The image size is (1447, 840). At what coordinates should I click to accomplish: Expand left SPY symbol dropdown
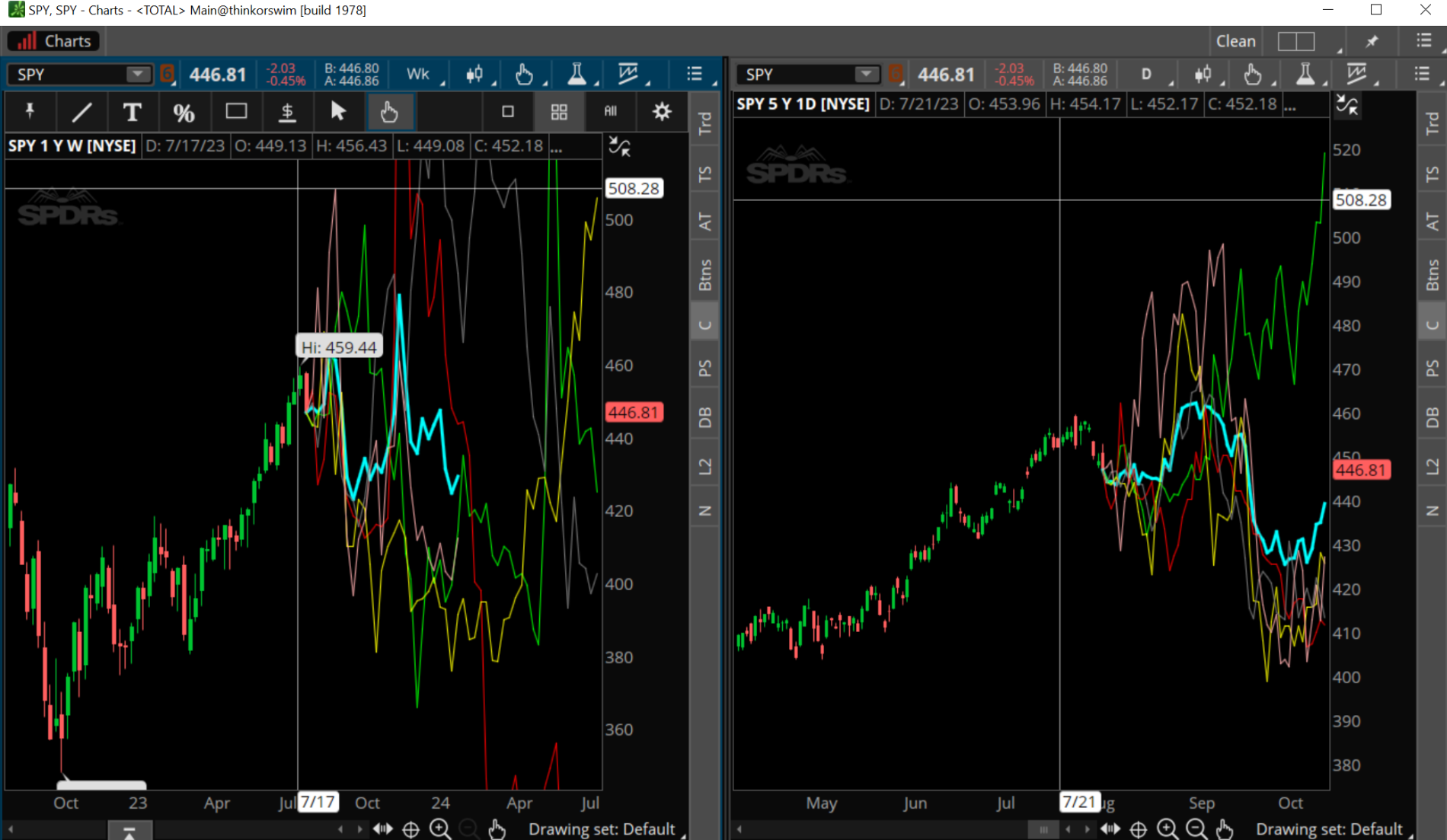coord(138,74)
